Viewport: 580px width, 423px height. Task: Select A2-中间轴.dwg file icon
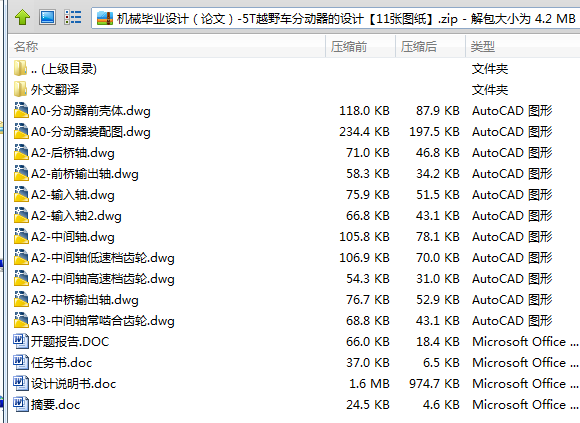pos(21,236)
